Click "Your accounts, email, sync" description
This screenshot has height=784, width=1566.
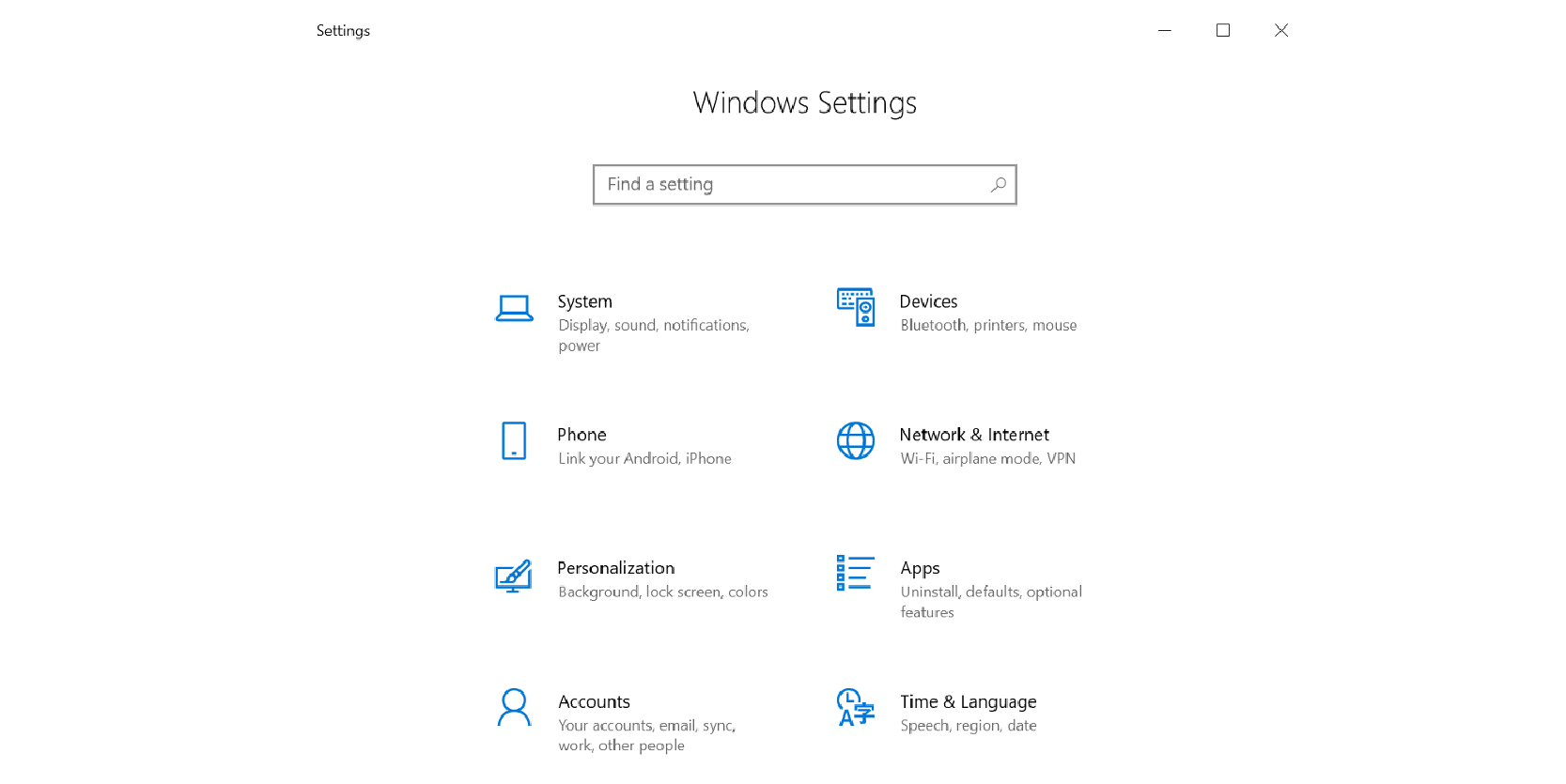(647, 735)
